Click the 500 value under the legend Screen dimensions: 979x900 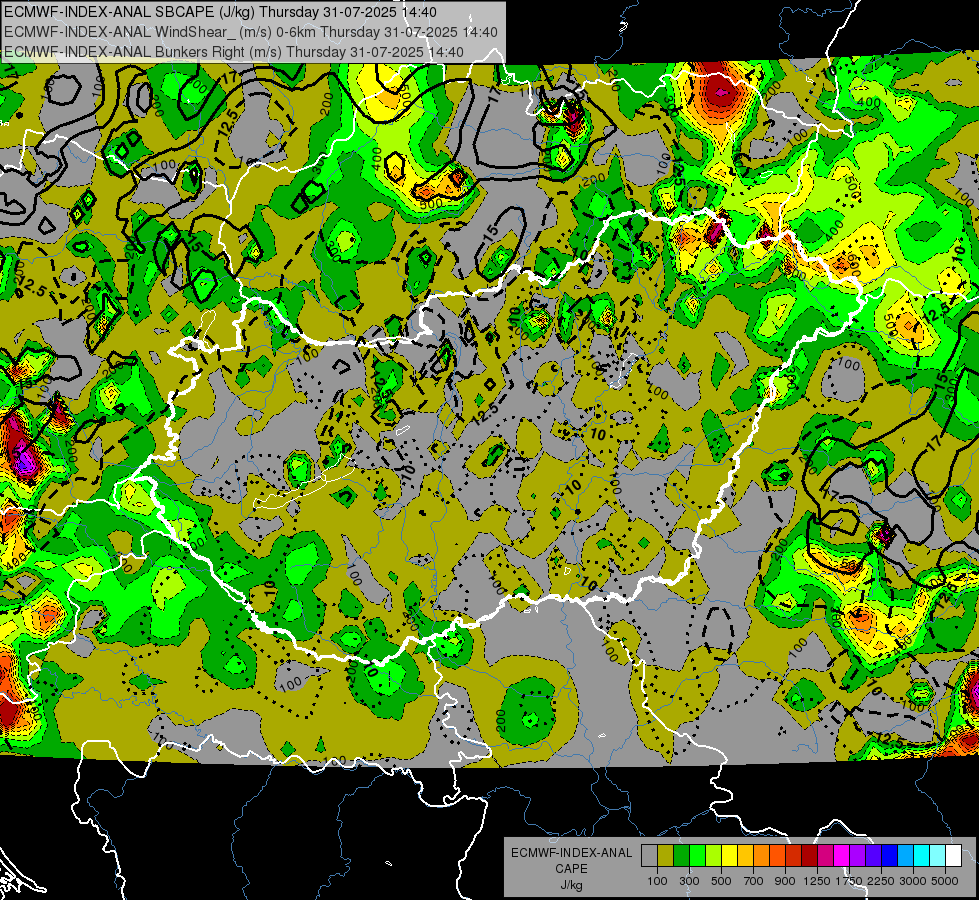click(721, 881)
